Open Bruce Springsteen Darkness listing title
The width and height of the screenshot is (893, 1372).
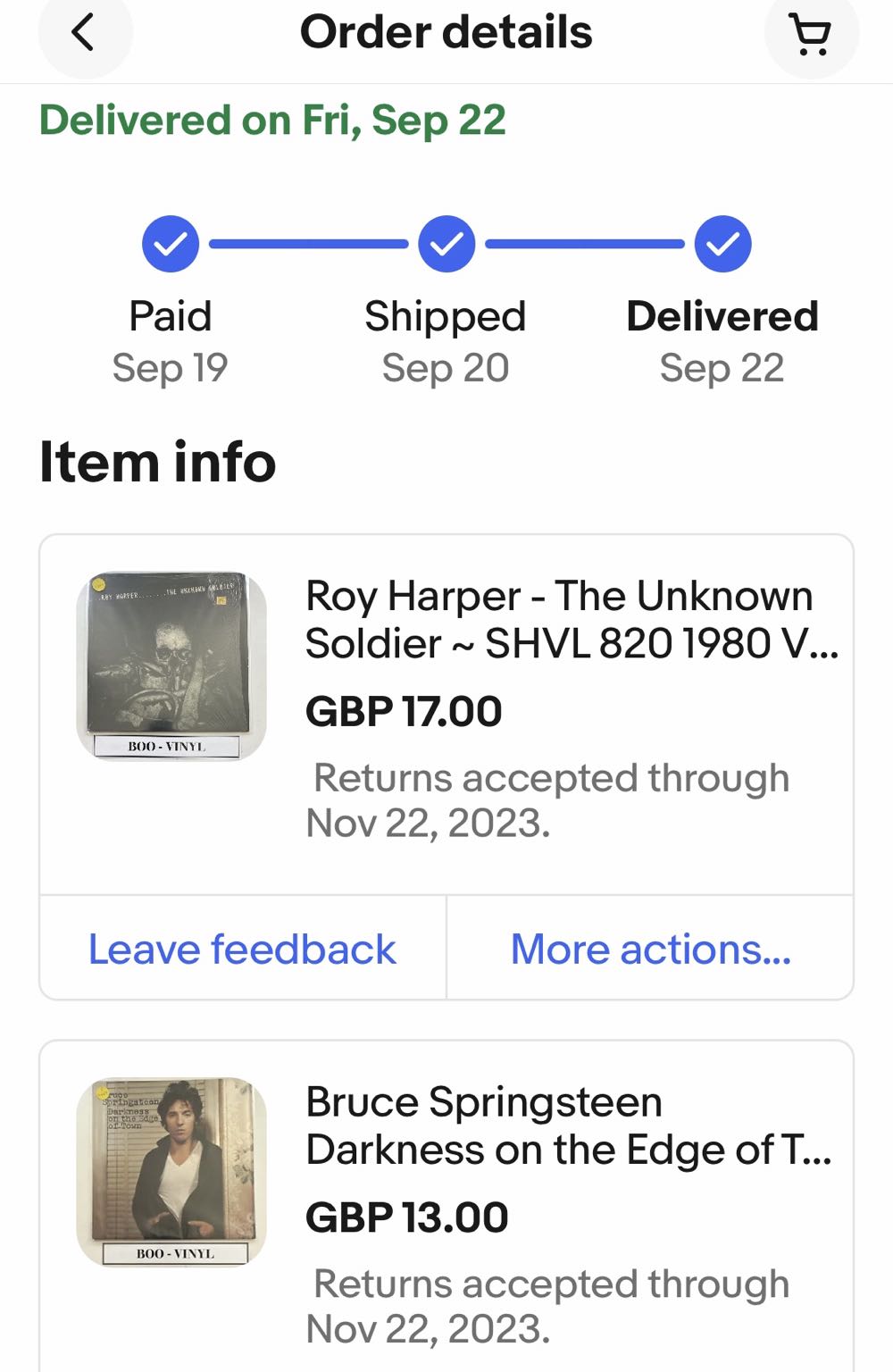(569, 1125)
